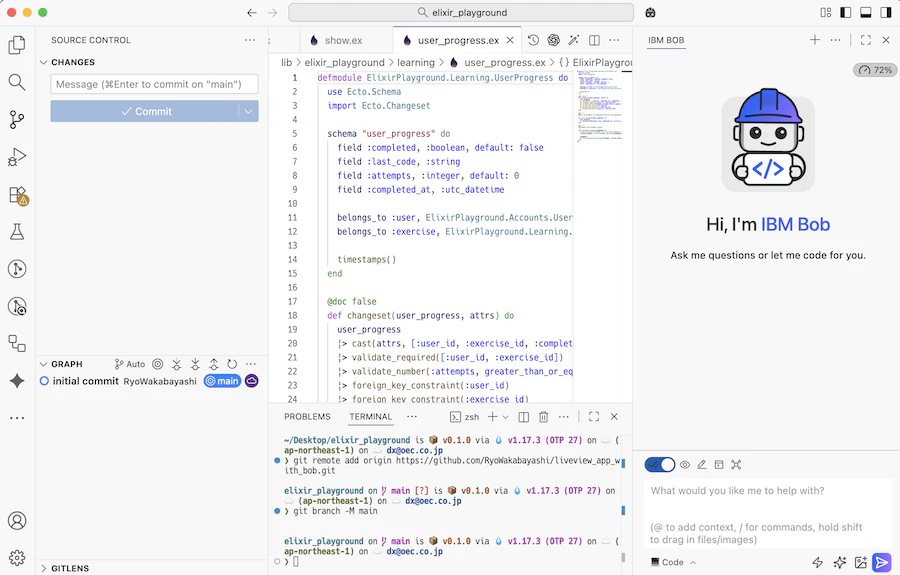Enhance prompt with sparkle icon
This screenshot has width=900, height=575.
[x=839, y=562]
